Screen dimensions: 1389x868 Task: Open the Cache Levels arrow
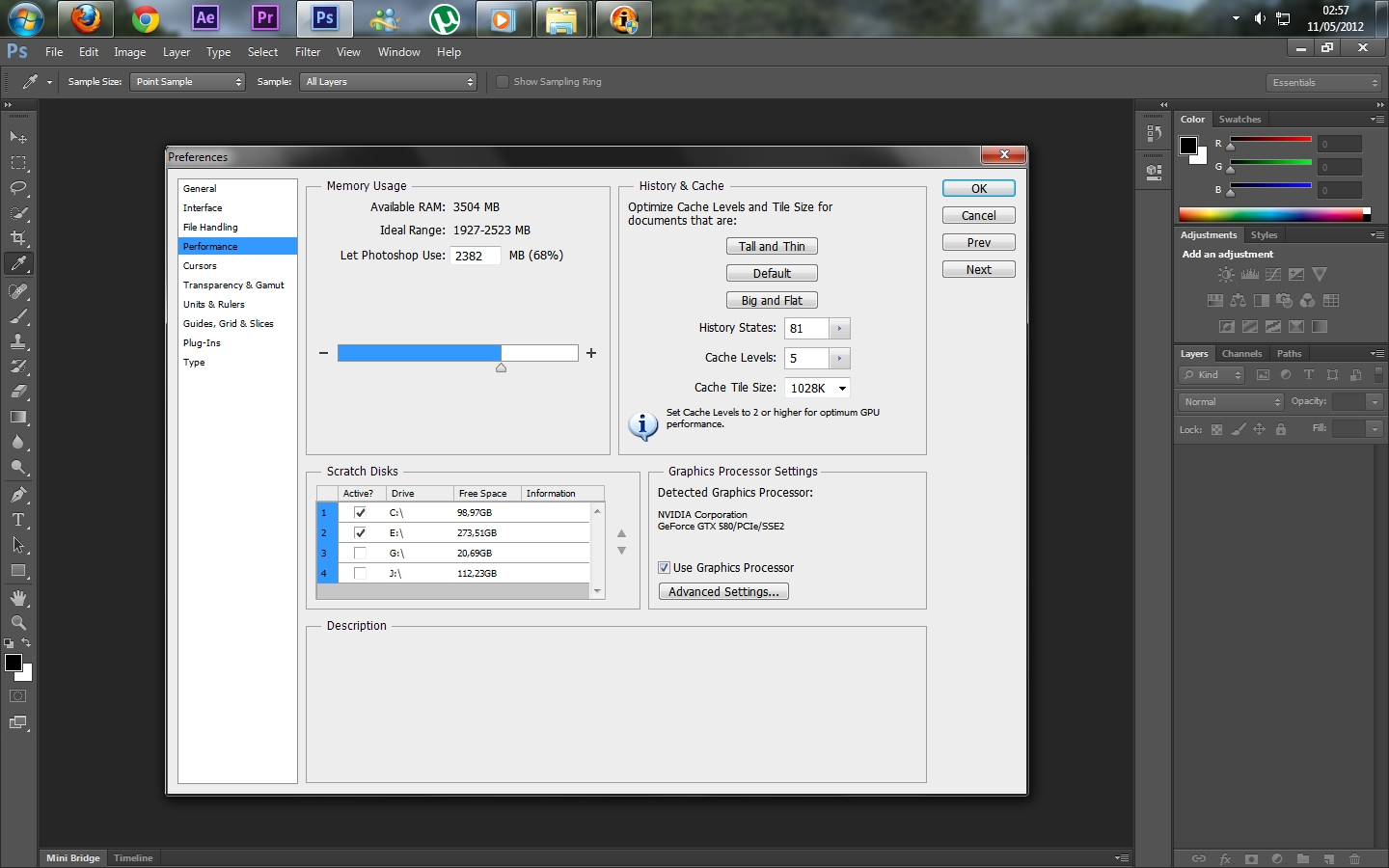(x=839, y=359)
